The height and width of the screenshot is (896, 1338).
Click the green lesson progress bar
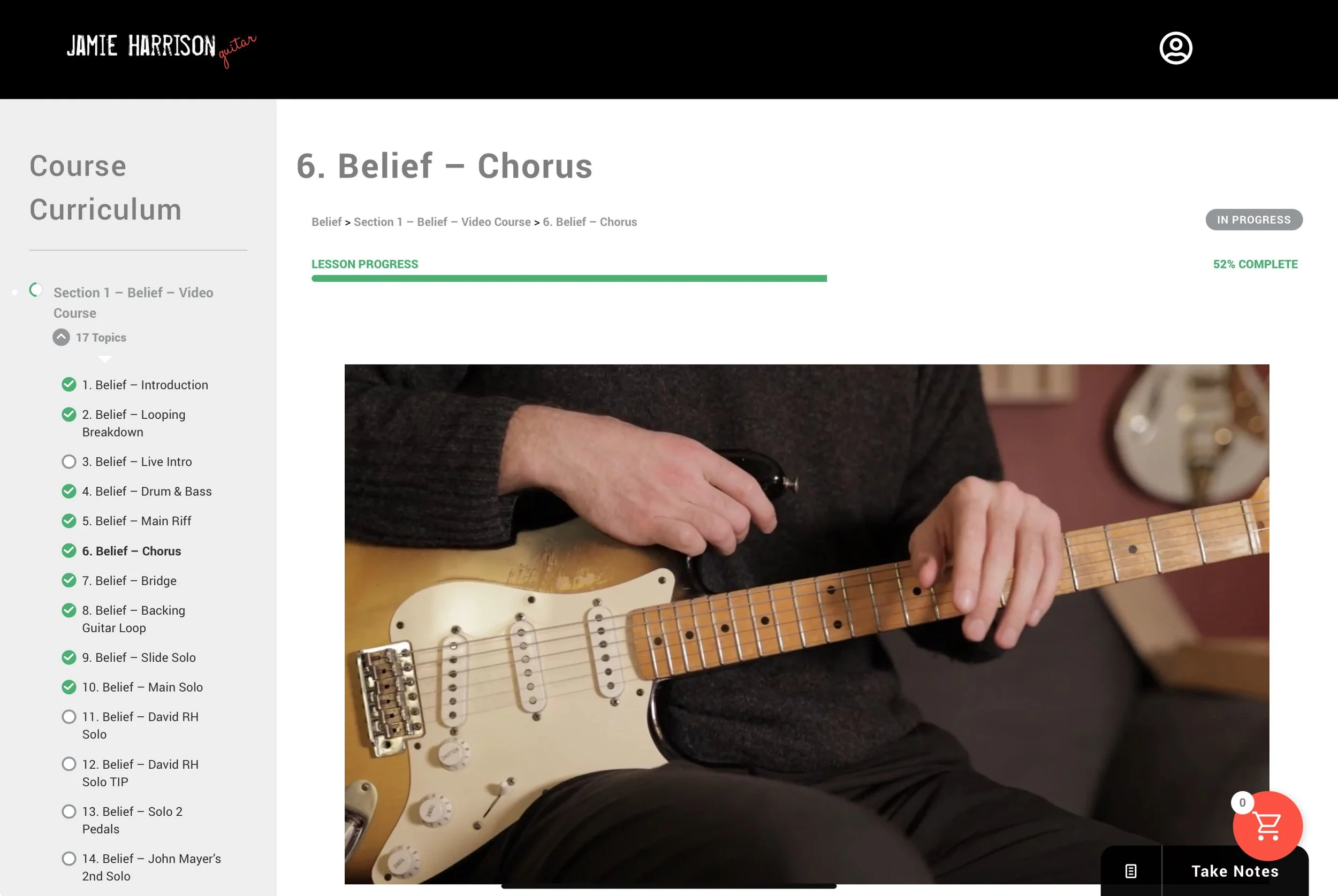(x=569, y=278)
